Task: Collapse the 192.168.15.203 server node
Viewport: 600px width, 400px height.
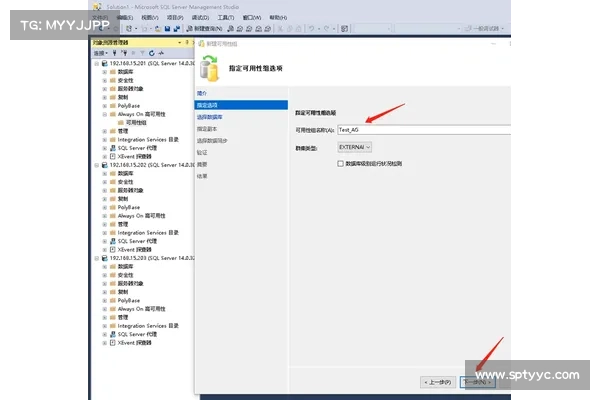Action: (x=96, y=258)
